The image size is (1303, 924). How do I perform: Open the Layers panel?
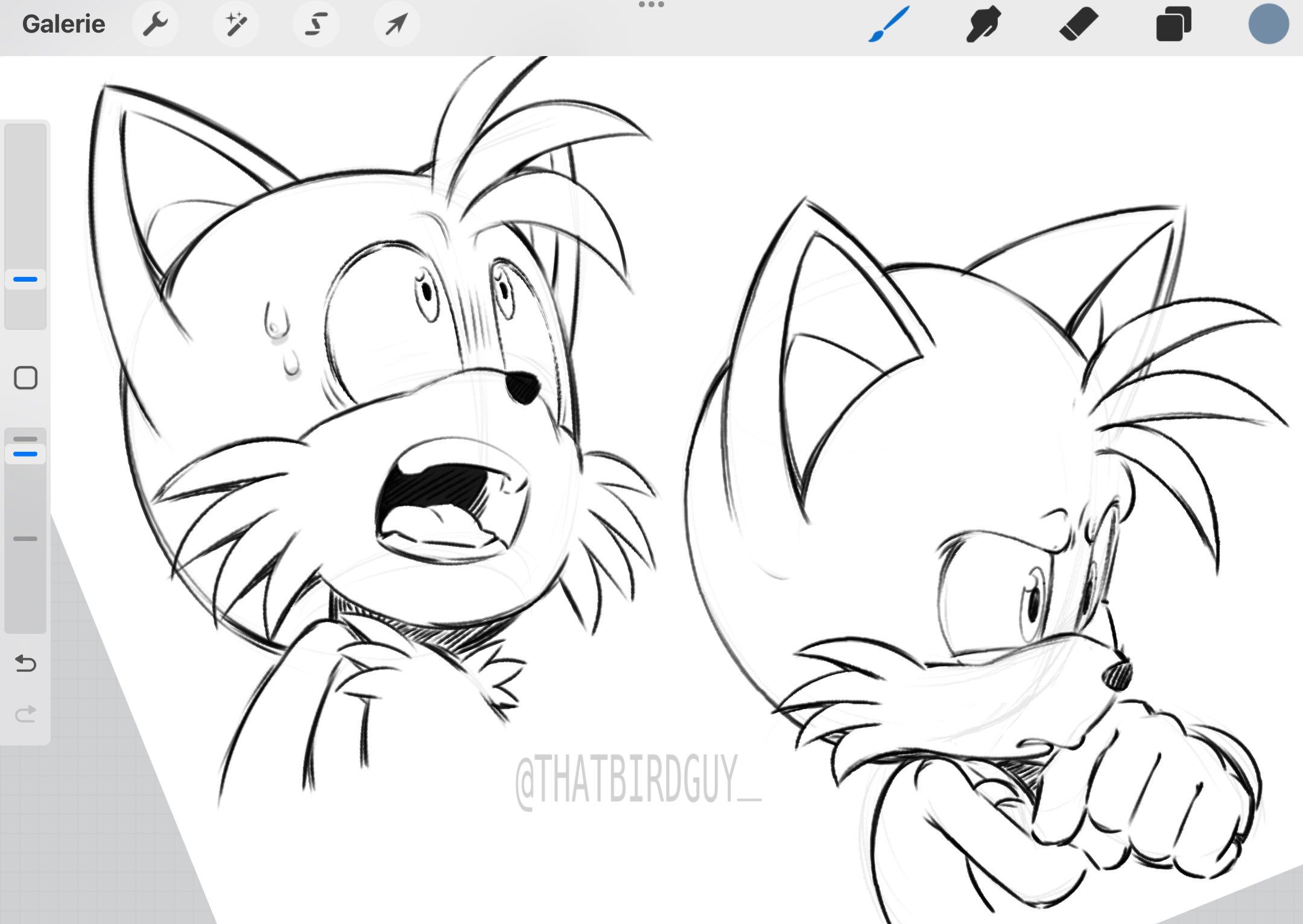coord(1173,24)
